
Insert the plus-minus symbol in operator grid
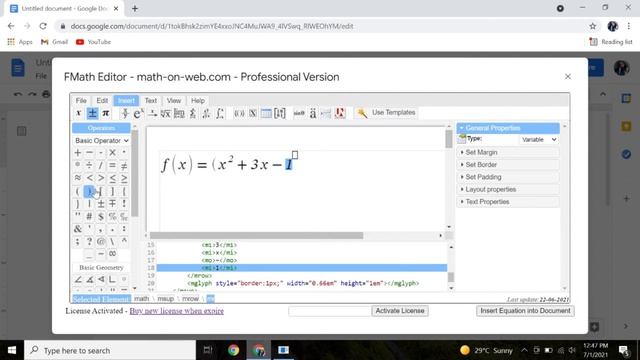(x=100, y=203)
